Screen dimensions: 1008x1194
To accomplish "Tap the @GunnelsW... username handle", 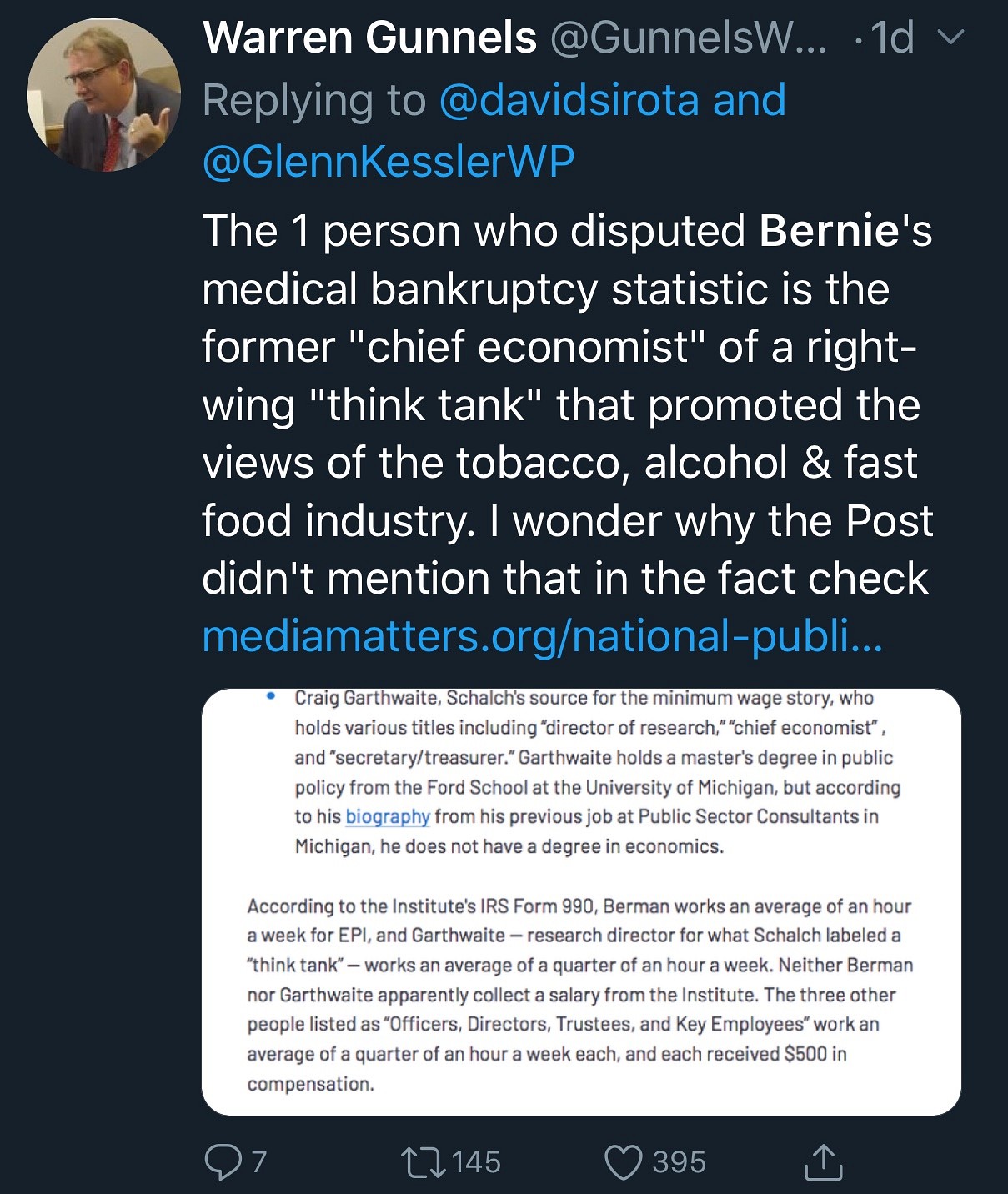I will tap(688, 38).
